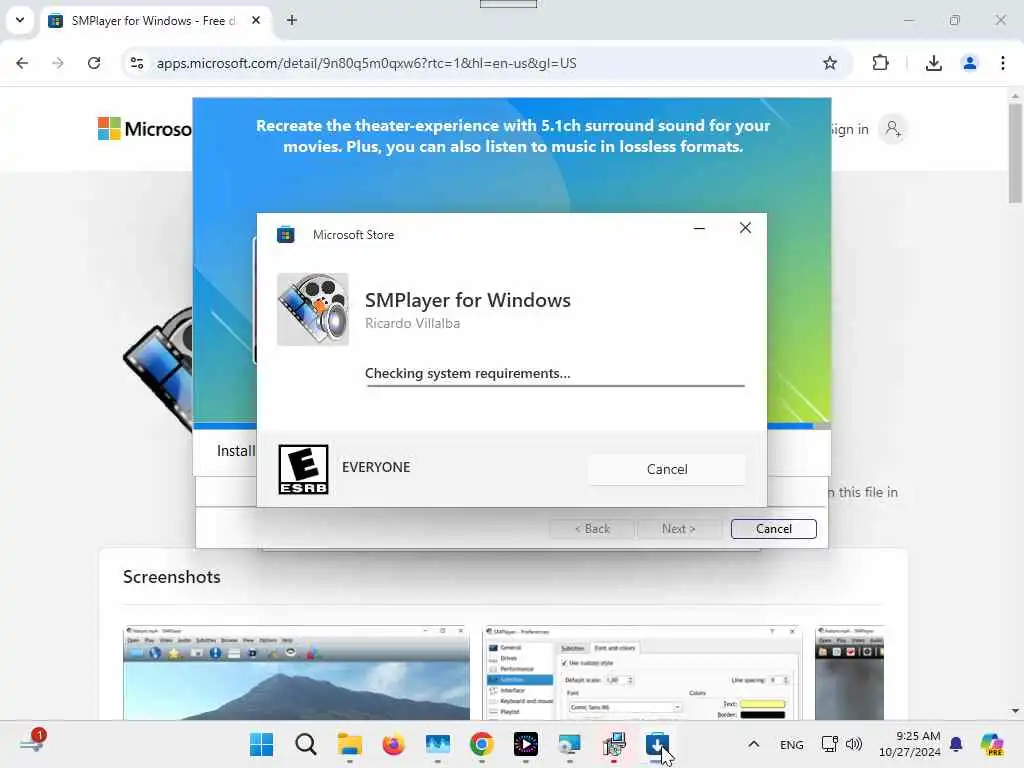Click the Microsoft logo on webpage
This screenshot has height=768, width=1024.
144,129
